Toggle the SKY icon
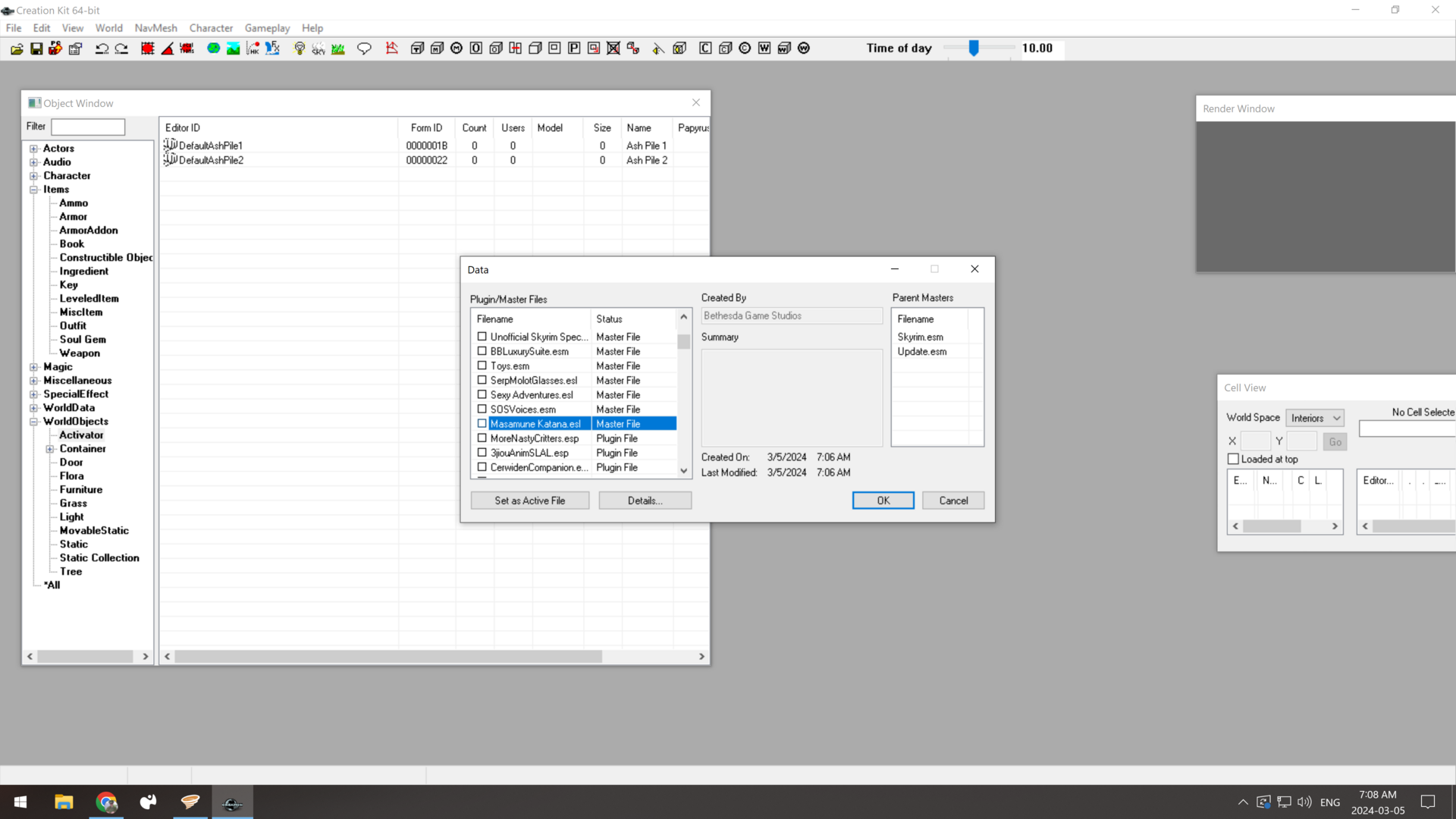This screenshot has width=1456, height=819. 318,49
